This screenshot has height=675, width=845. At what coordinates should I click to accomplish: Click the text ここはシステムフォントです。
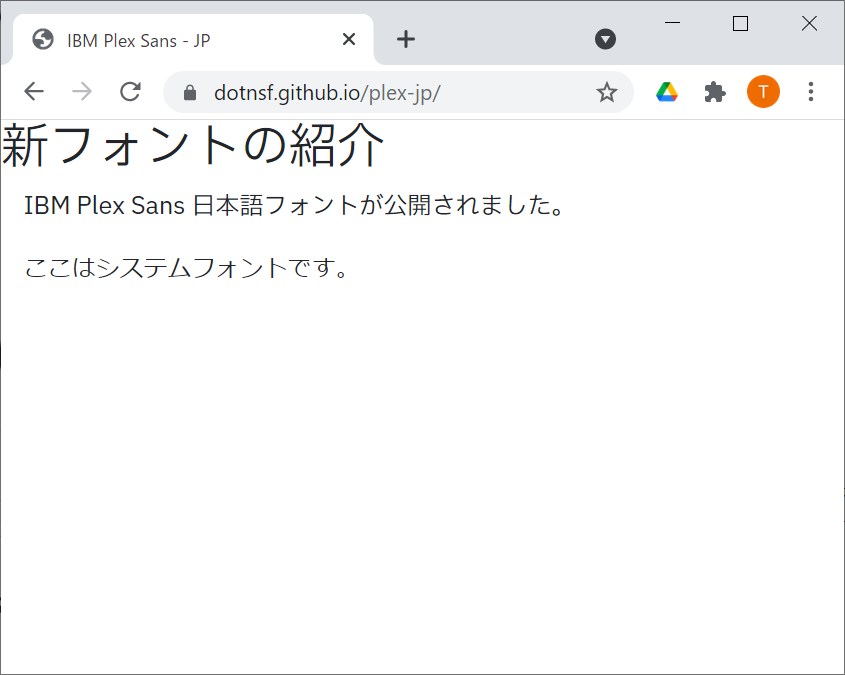186,268
